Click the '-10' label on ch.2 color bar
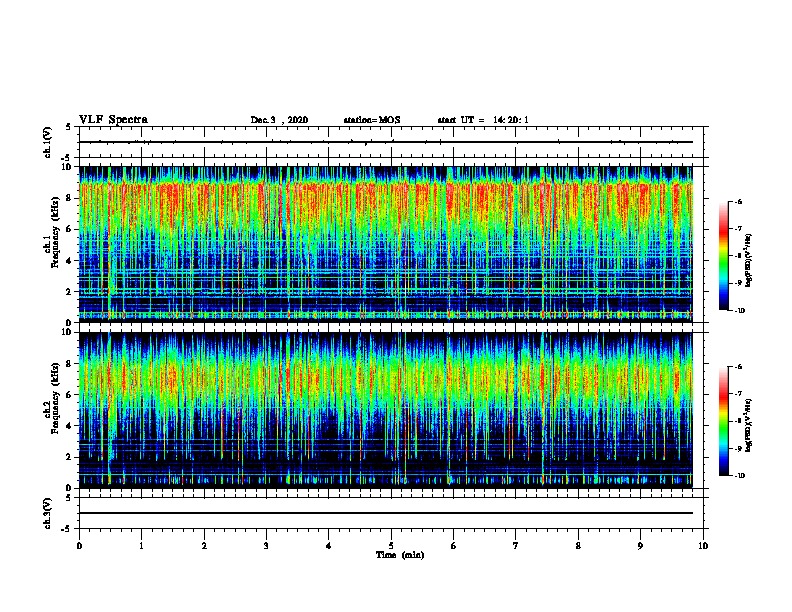 pos(739,476)
